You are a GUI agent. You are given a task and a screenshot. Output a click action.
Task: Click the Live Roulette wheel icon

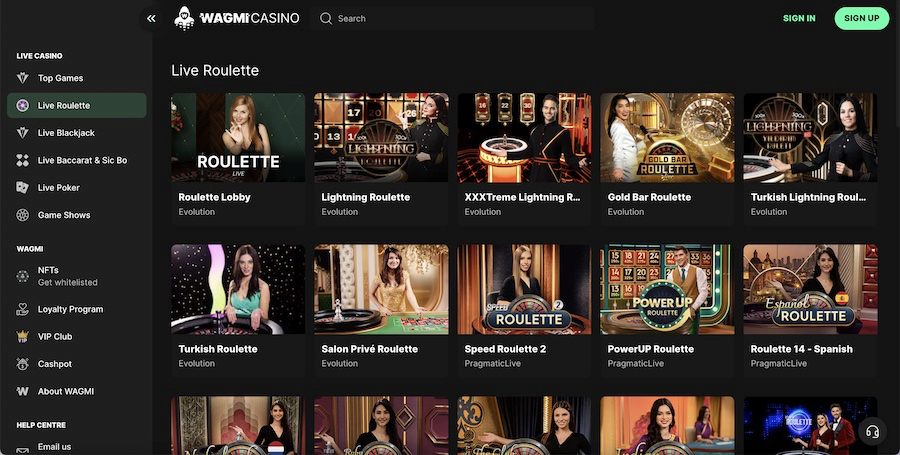pyautogui.click(x=22, y=106)
